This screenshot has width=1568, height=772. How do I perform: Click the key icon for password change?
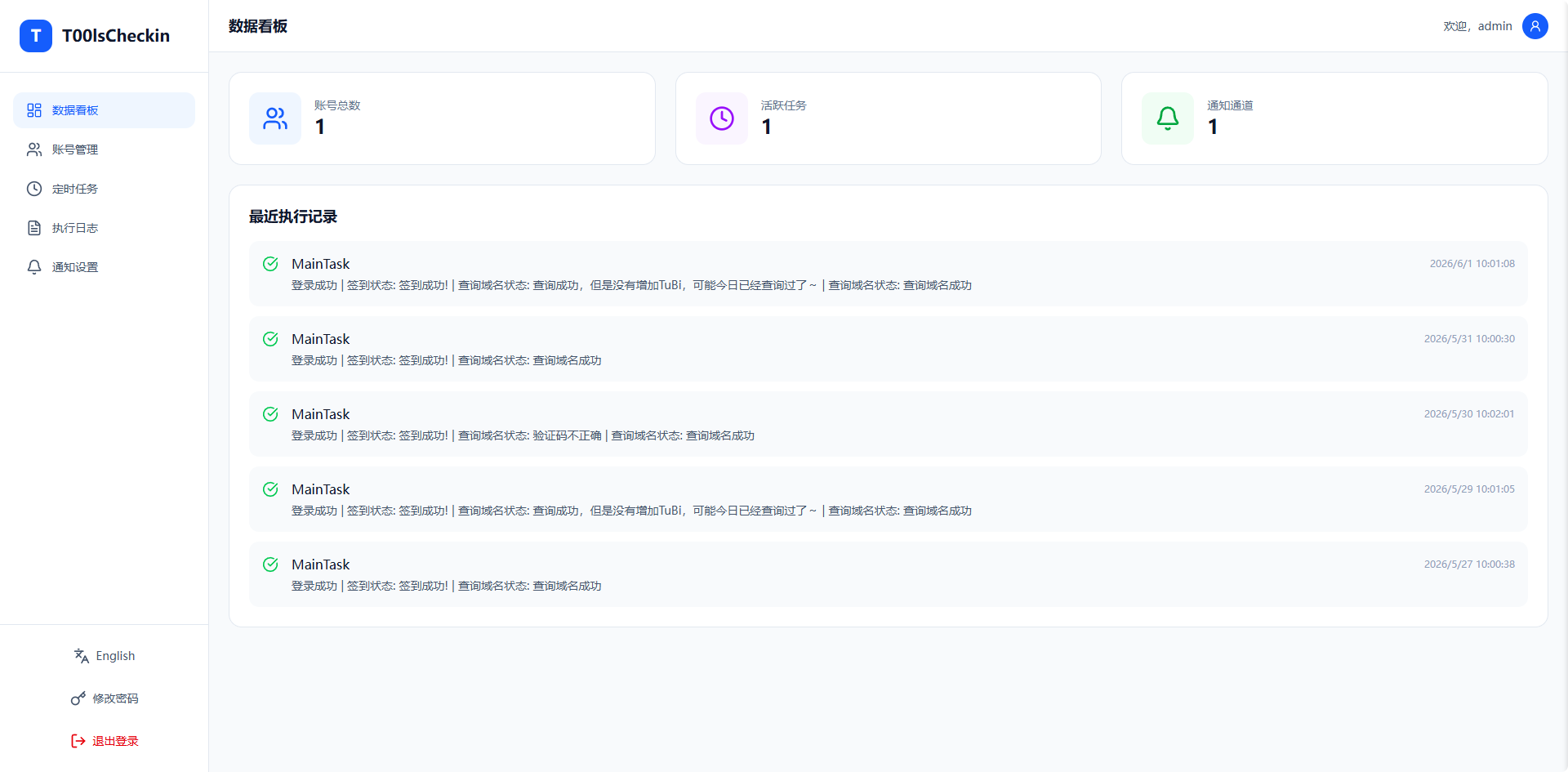tap(78, 698)
